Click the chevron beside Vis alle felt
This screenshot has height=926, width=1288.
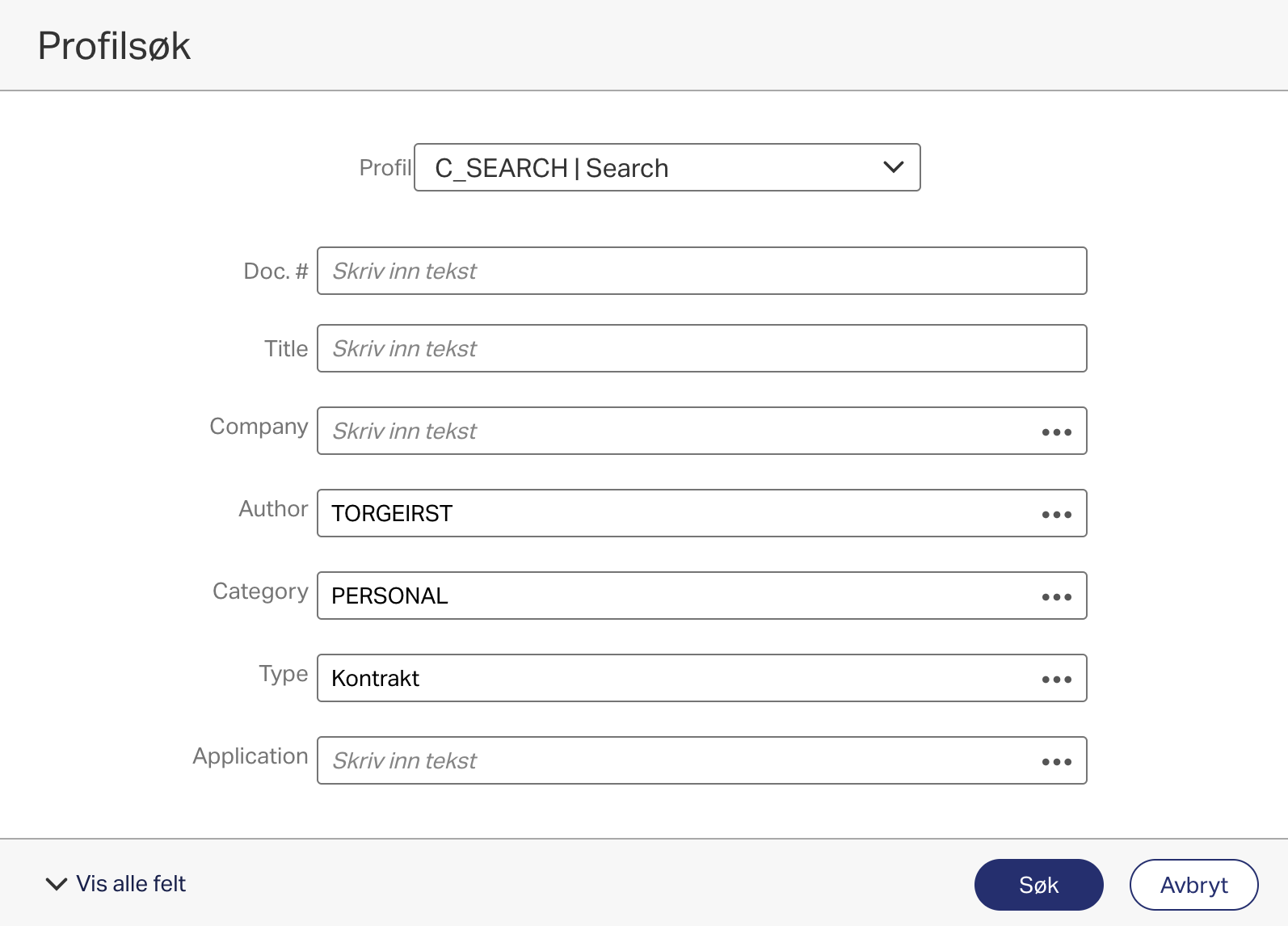[x=57, y=884]
